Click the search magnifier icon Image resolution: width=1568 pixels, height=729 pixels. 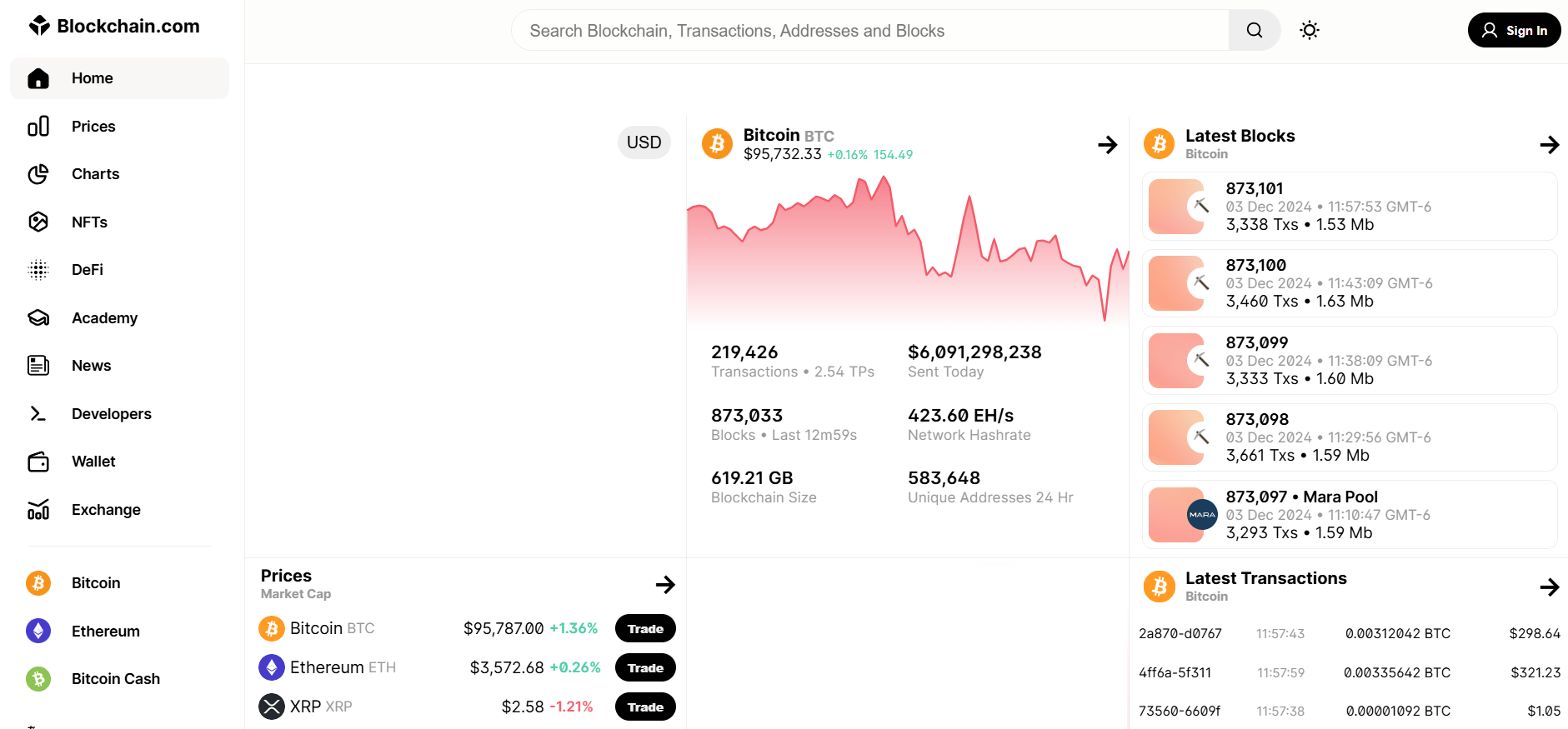tap(1254, 30)
